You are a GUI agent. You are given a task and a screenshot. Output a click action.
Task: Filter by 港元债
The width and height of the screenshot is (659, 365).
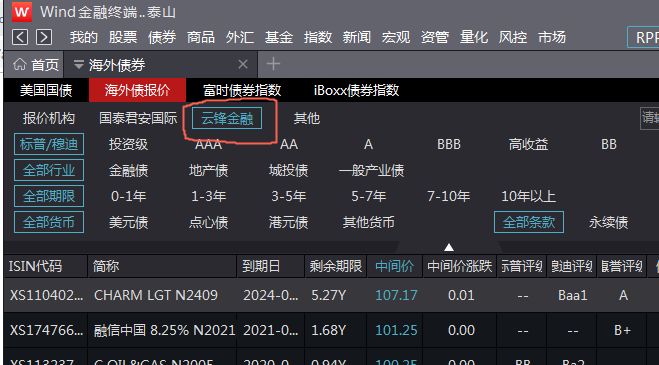point(288,222)
